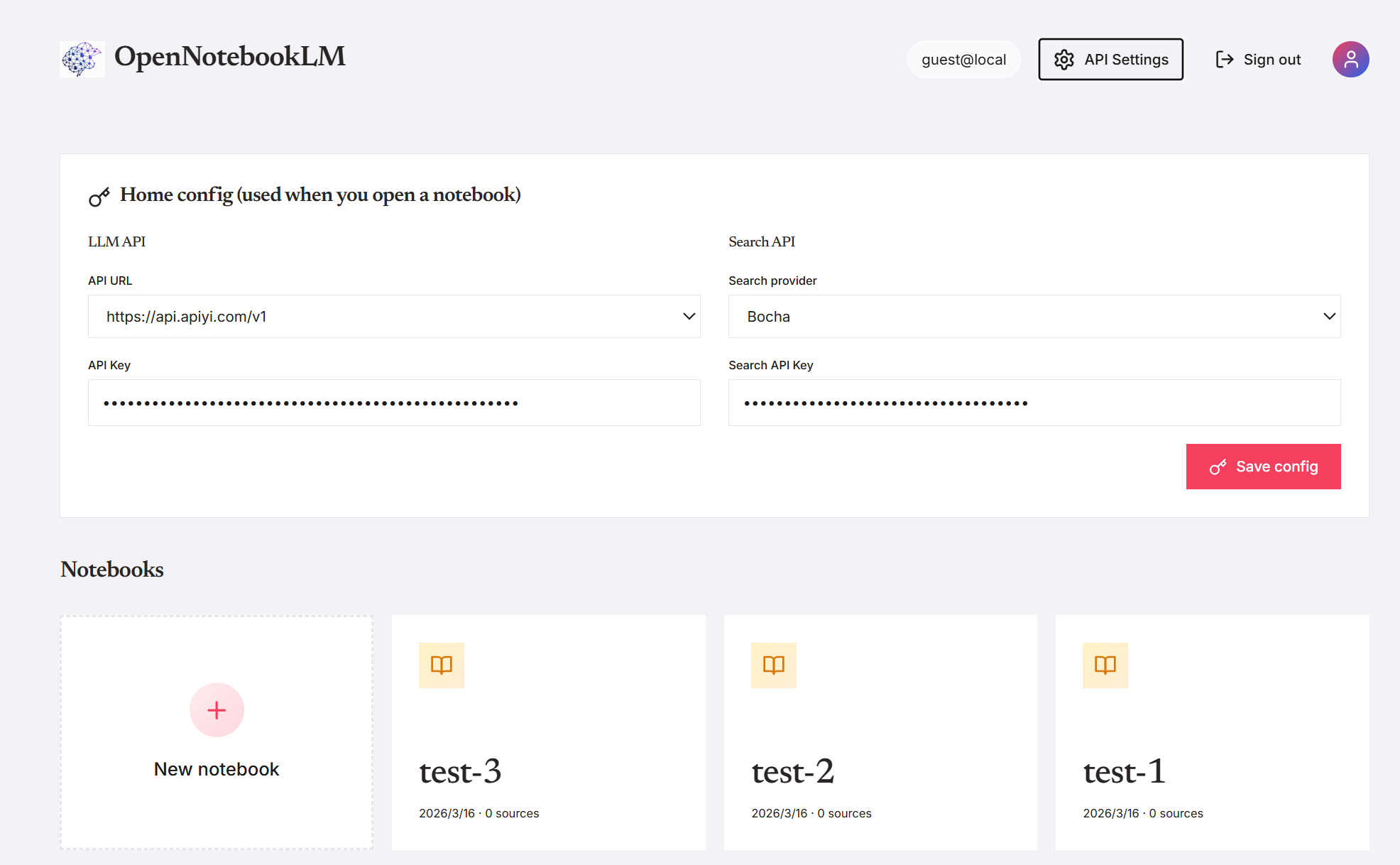
Task: Click the test-1 date and sources text
Action: pyautogui.click(x=1143, y=813)
